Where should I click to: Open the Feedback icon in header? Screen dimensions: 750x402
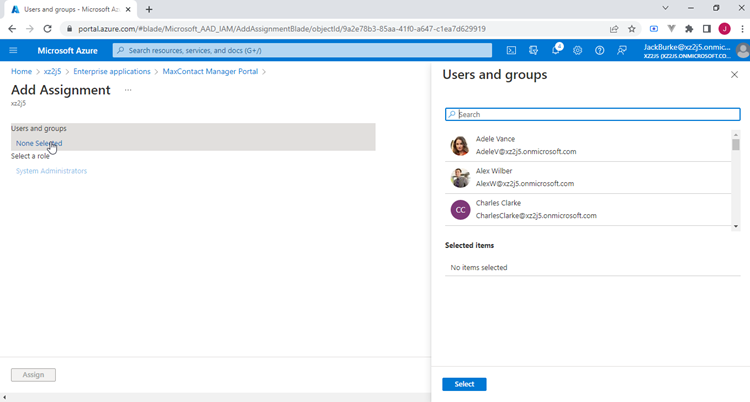(x=622, y=50)
